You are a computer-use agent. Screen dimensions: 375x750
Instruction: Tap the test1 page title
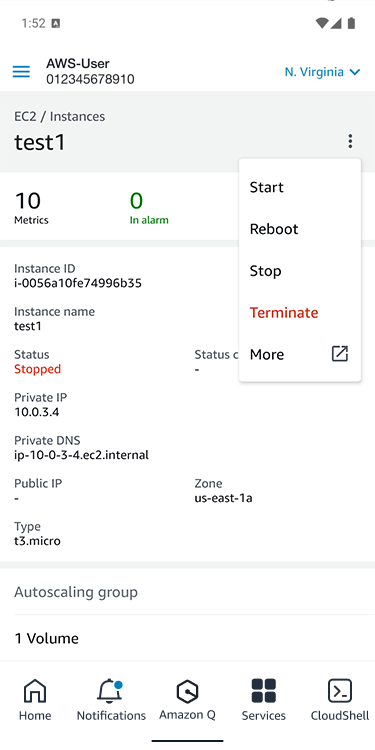(40, 142)
